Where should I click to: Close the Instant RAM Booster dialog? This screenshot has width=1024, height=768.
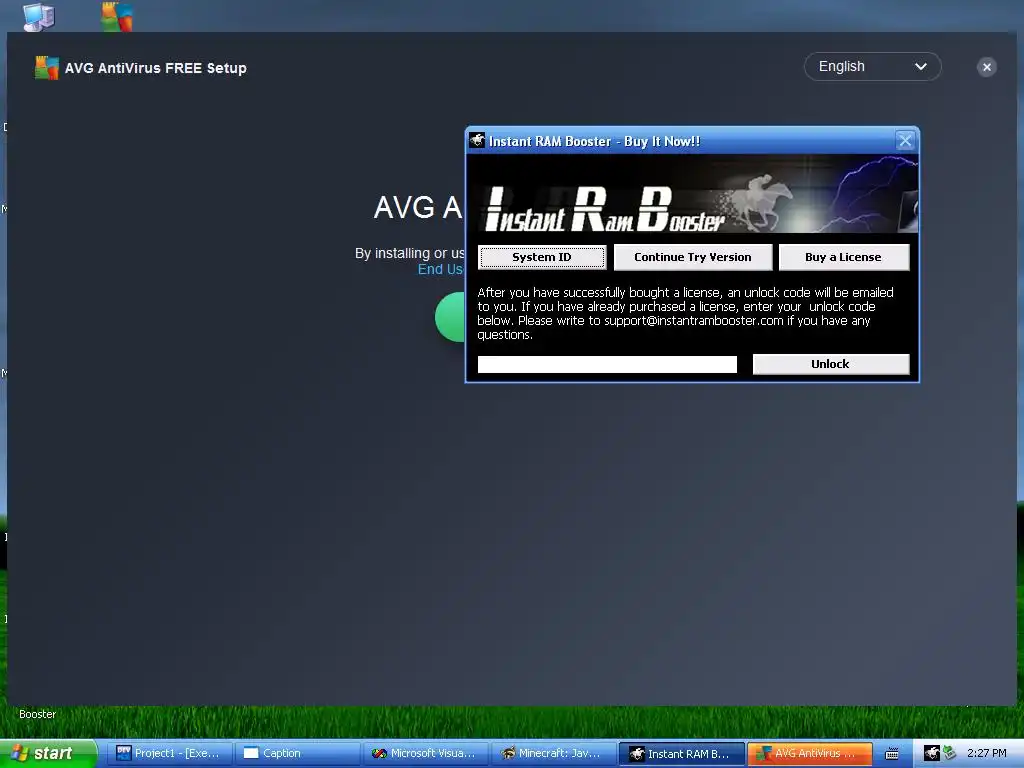904,140
